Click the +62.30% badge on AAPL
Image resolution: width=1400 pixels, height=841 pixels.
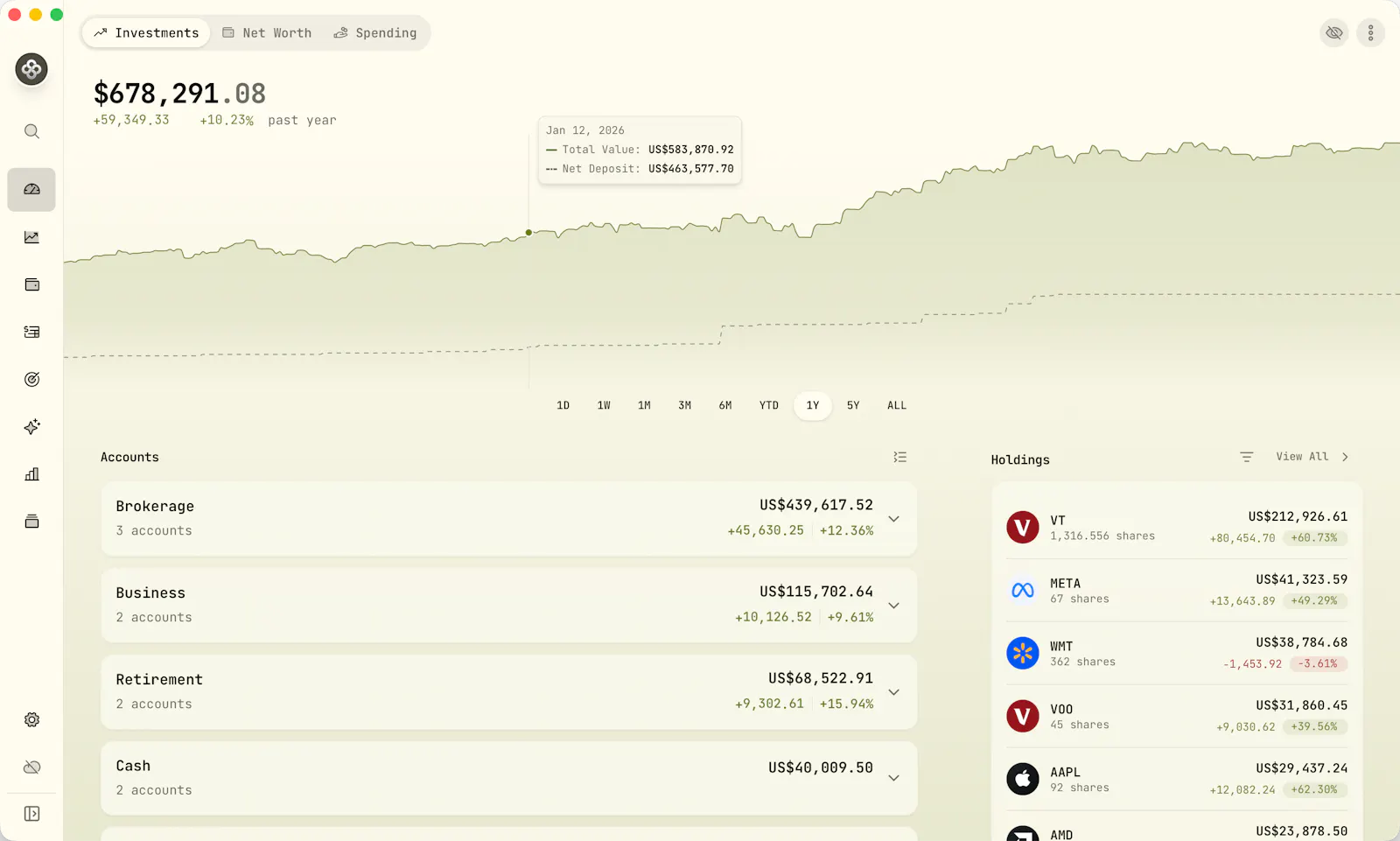(1314, 790)
